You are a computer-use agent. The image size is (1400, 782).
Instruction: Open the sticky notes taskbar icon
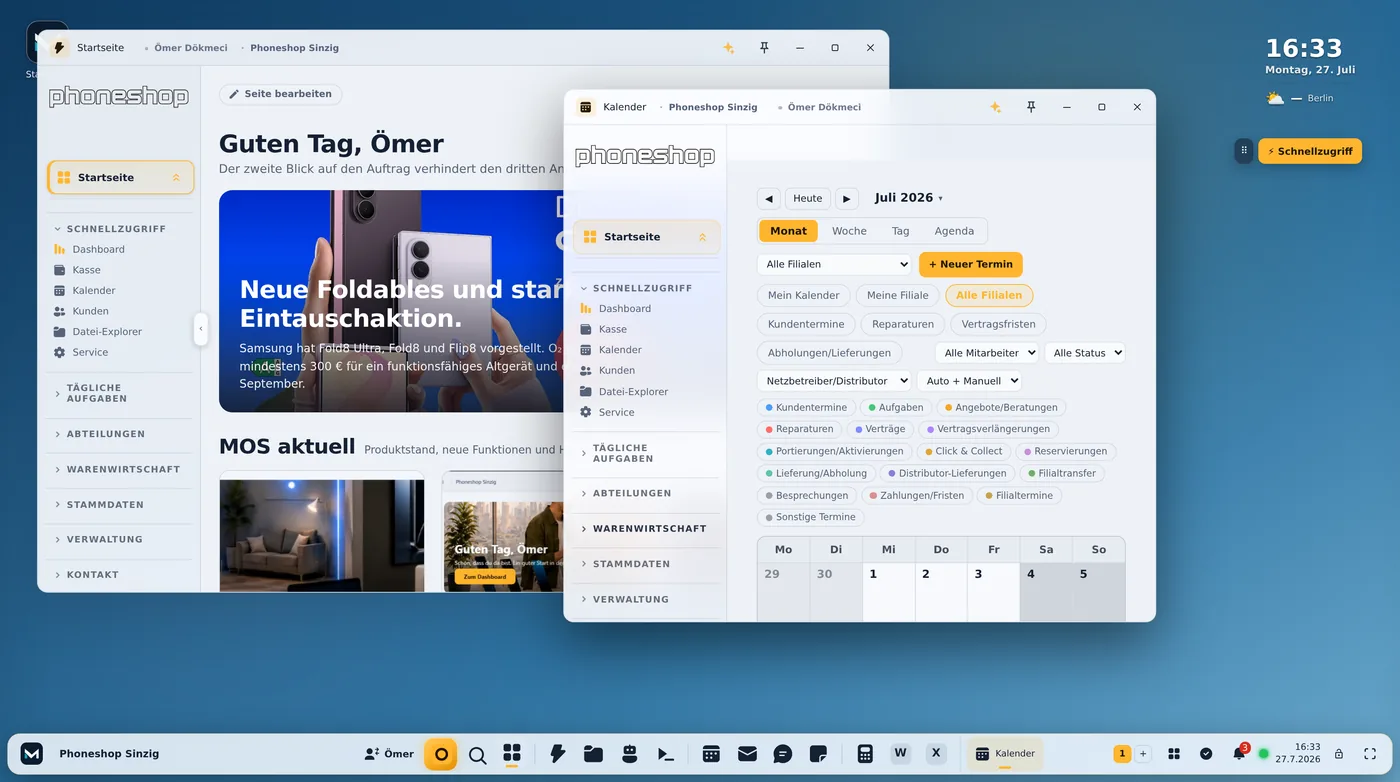[818, 754]
